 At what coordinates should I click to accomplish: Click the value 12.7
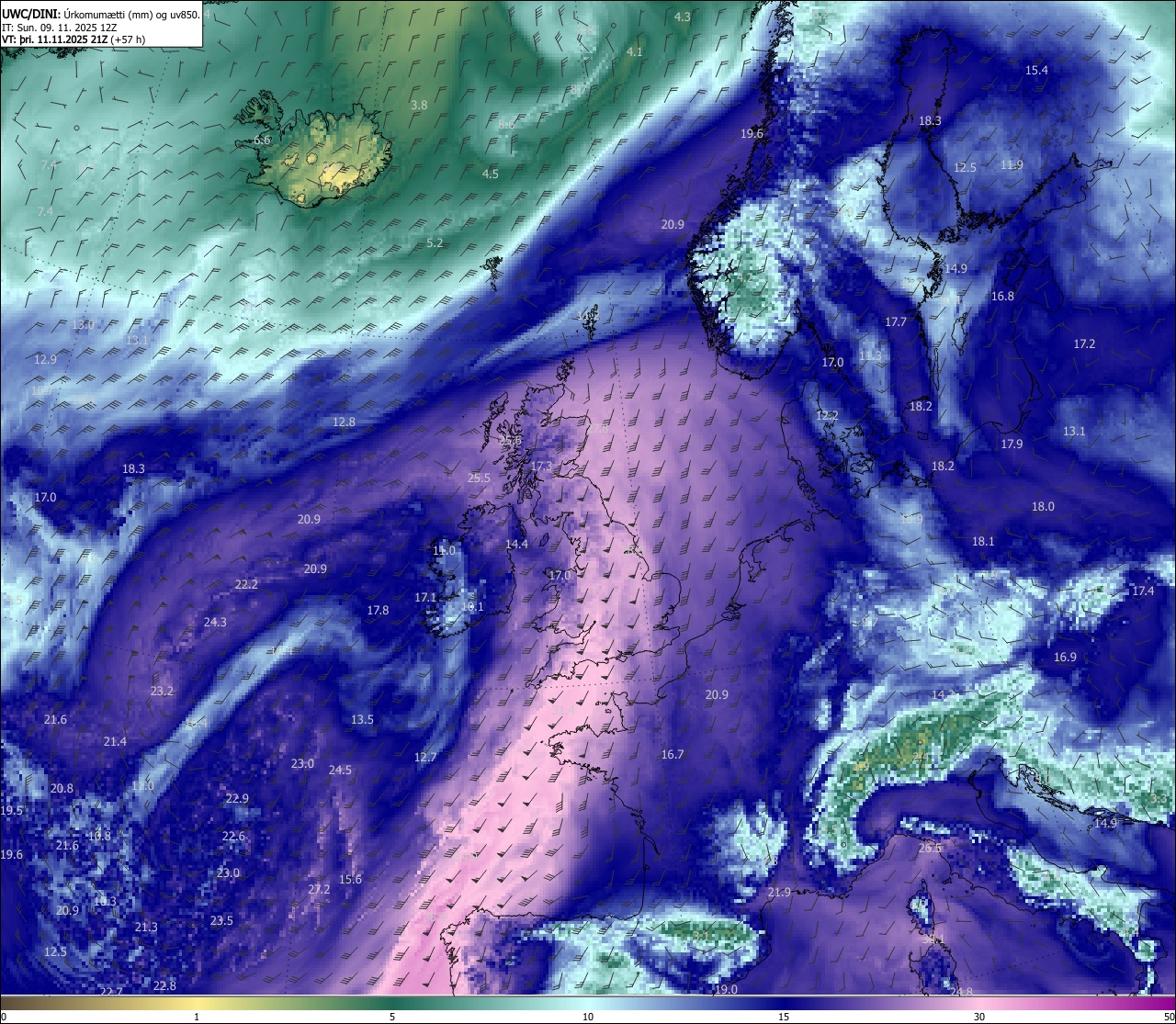(x=424, y=758)
